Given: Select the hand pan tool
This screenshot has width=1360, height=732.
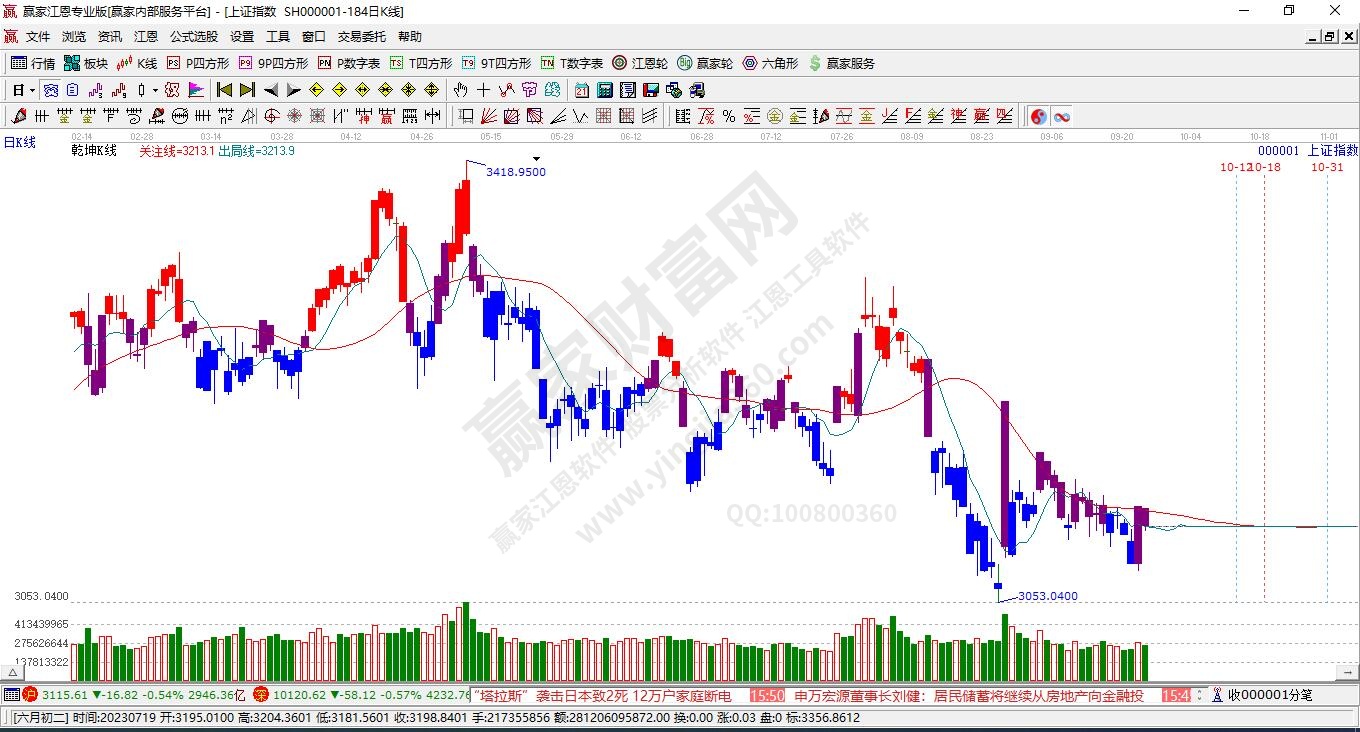Looking at the screenshot, I should [x=460, y=90].
